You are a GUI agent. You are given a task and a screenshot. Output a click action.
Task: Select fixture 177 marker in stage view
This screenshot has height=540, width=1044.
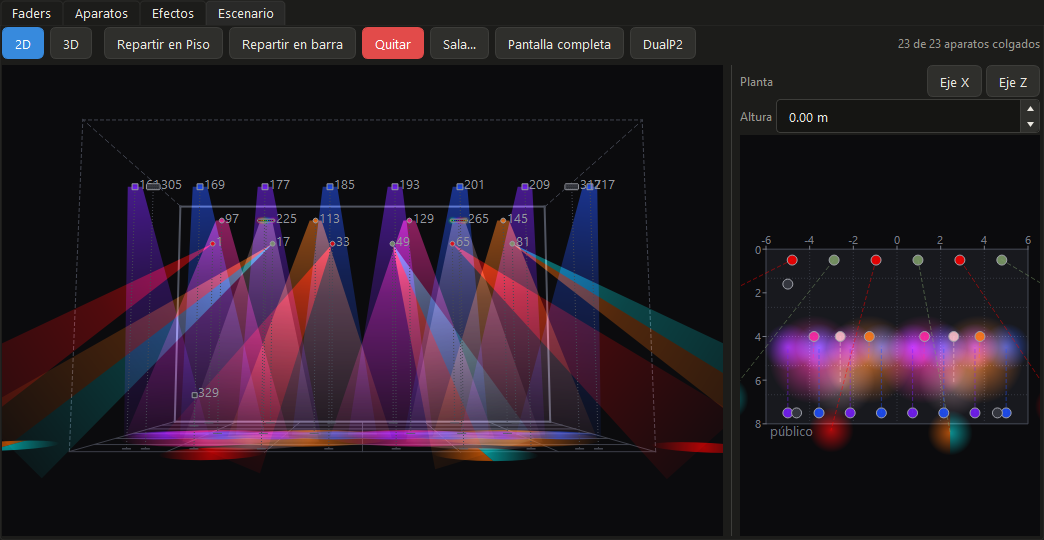tap(265, 186)
